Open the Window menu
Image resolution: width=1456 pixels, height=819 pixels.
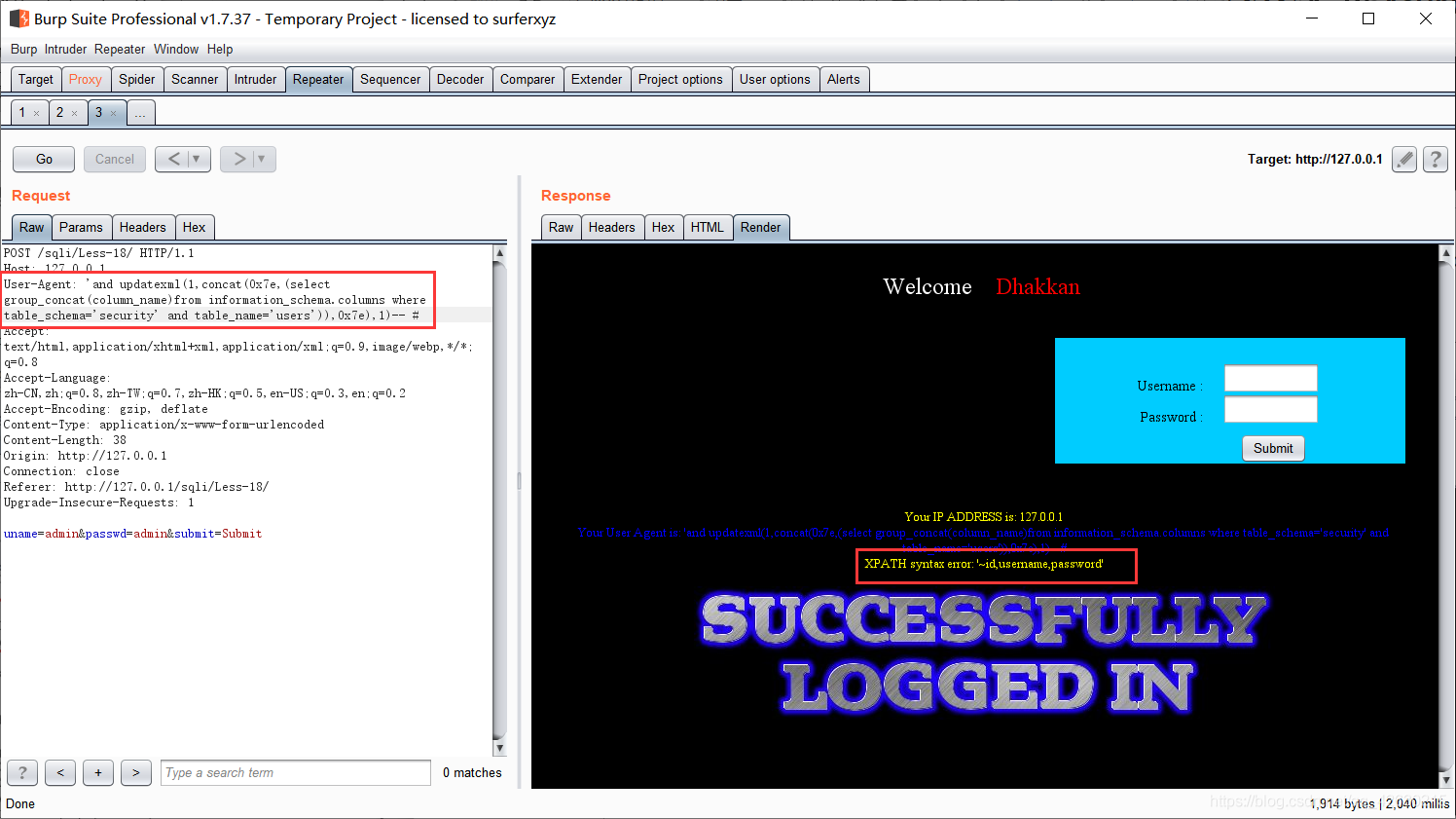pos(176,49)
